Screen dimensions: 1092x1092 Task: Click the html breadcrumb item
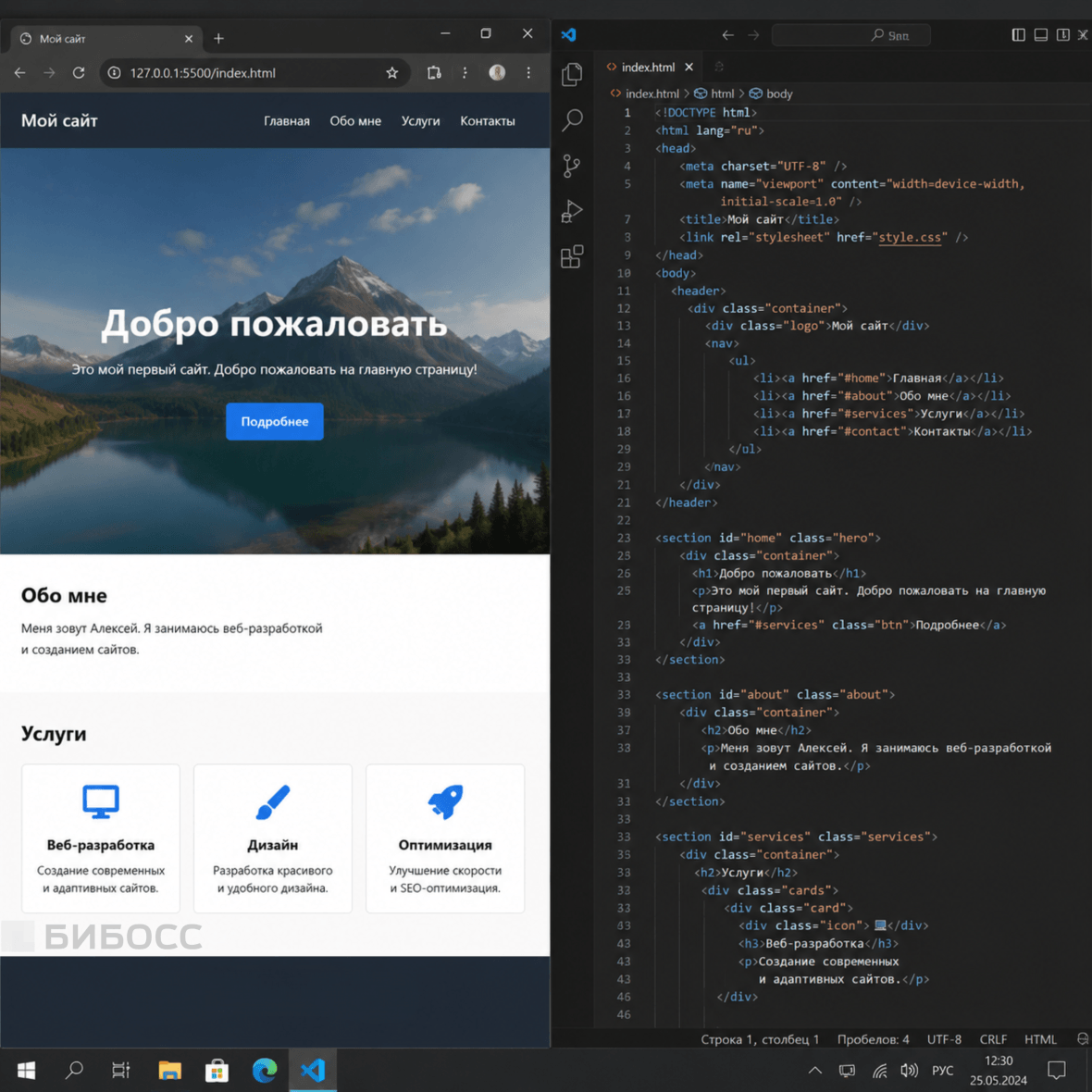click(714, 93)
